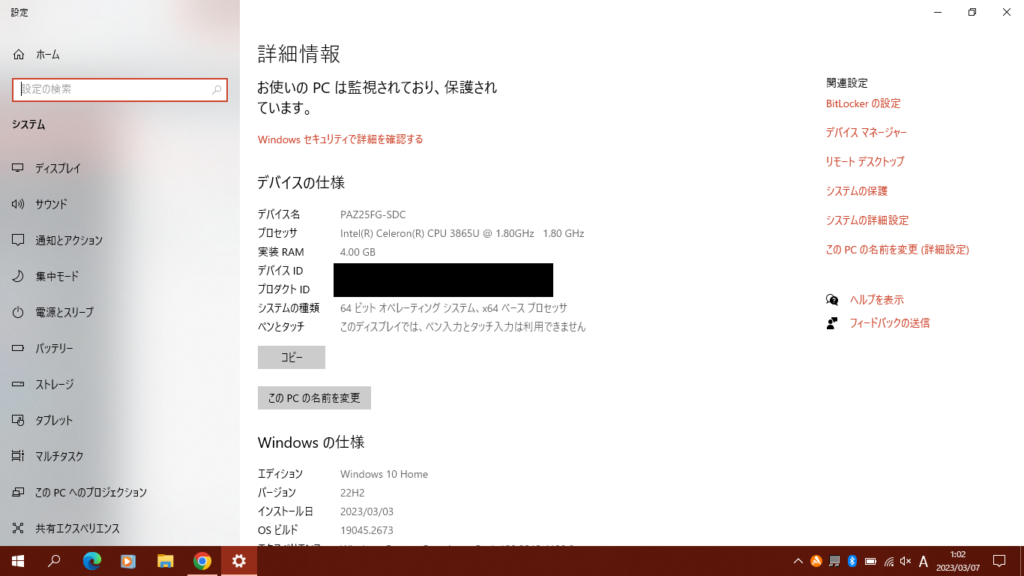This screenshot has width=1024, height=576.
Task: Click the リモート デスクトップ related link
Action: (864, 161)
